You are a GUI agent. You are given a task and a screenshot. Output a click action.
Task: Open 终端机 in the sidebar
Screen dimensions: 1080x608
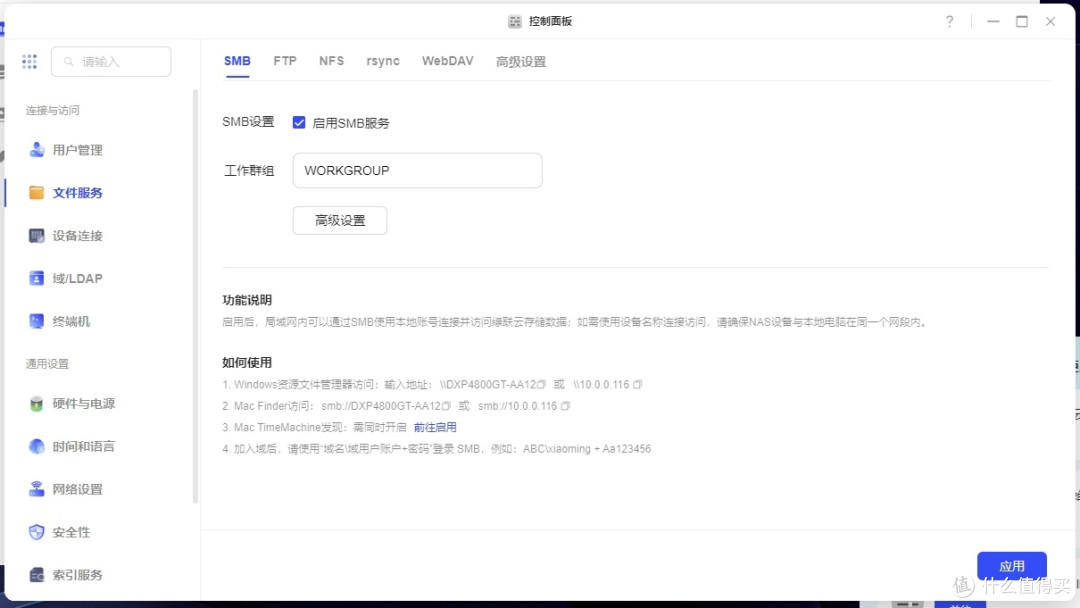[x=71, y=321]
